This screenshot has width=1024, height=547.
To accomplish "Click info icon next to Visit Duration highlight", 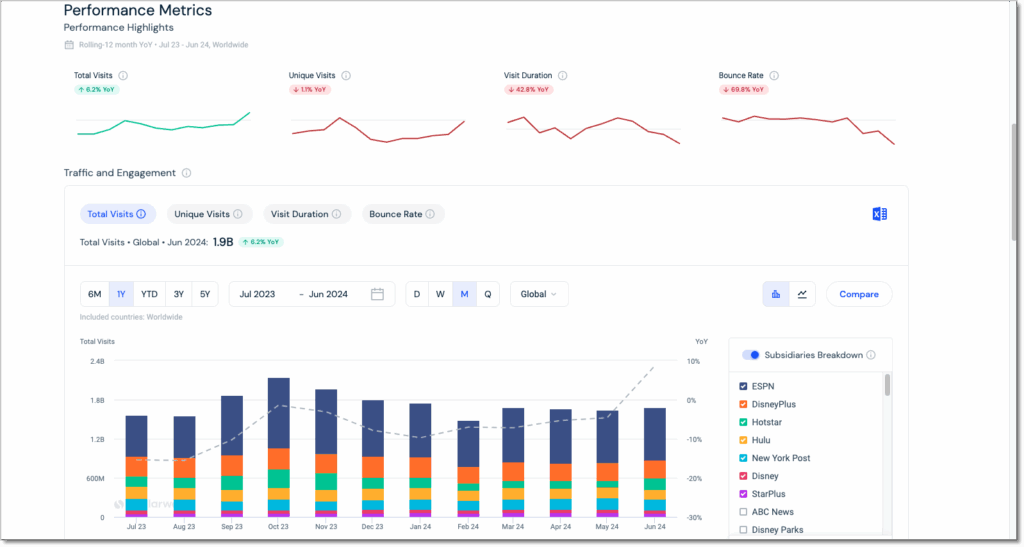I will [x=563, y=75].
